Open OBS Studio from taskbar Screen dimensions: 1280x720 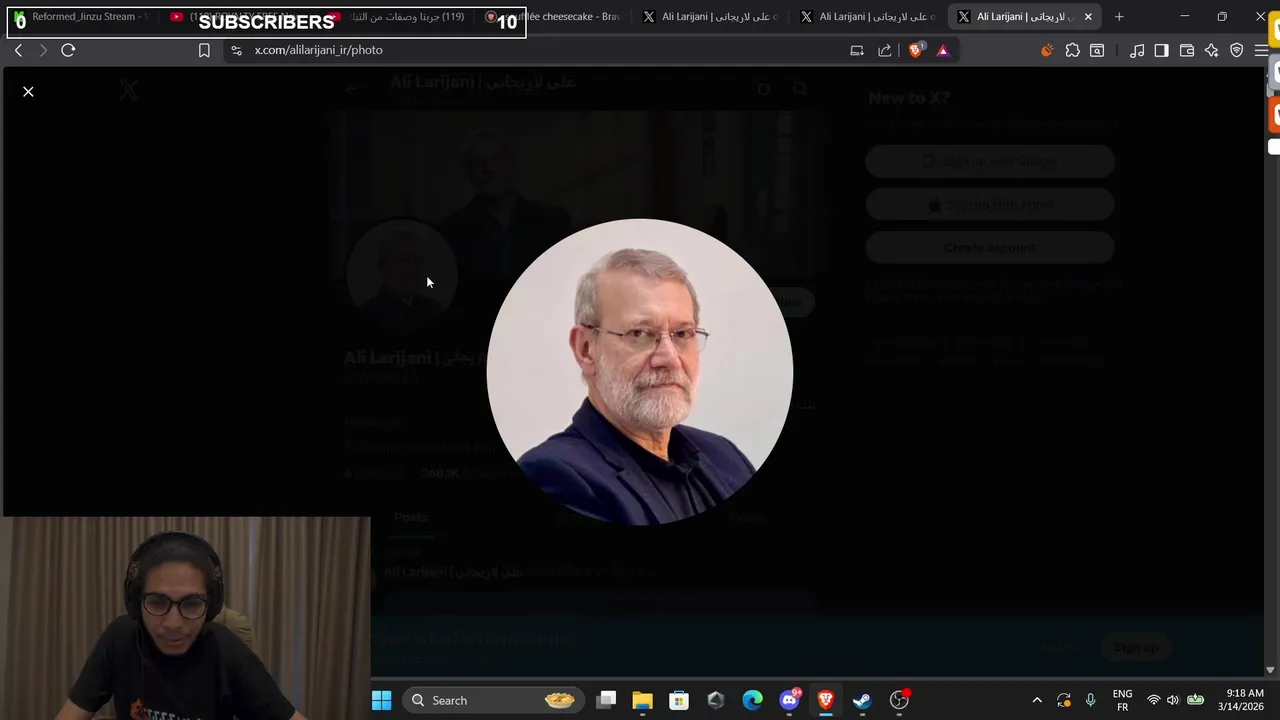(899, 700)
